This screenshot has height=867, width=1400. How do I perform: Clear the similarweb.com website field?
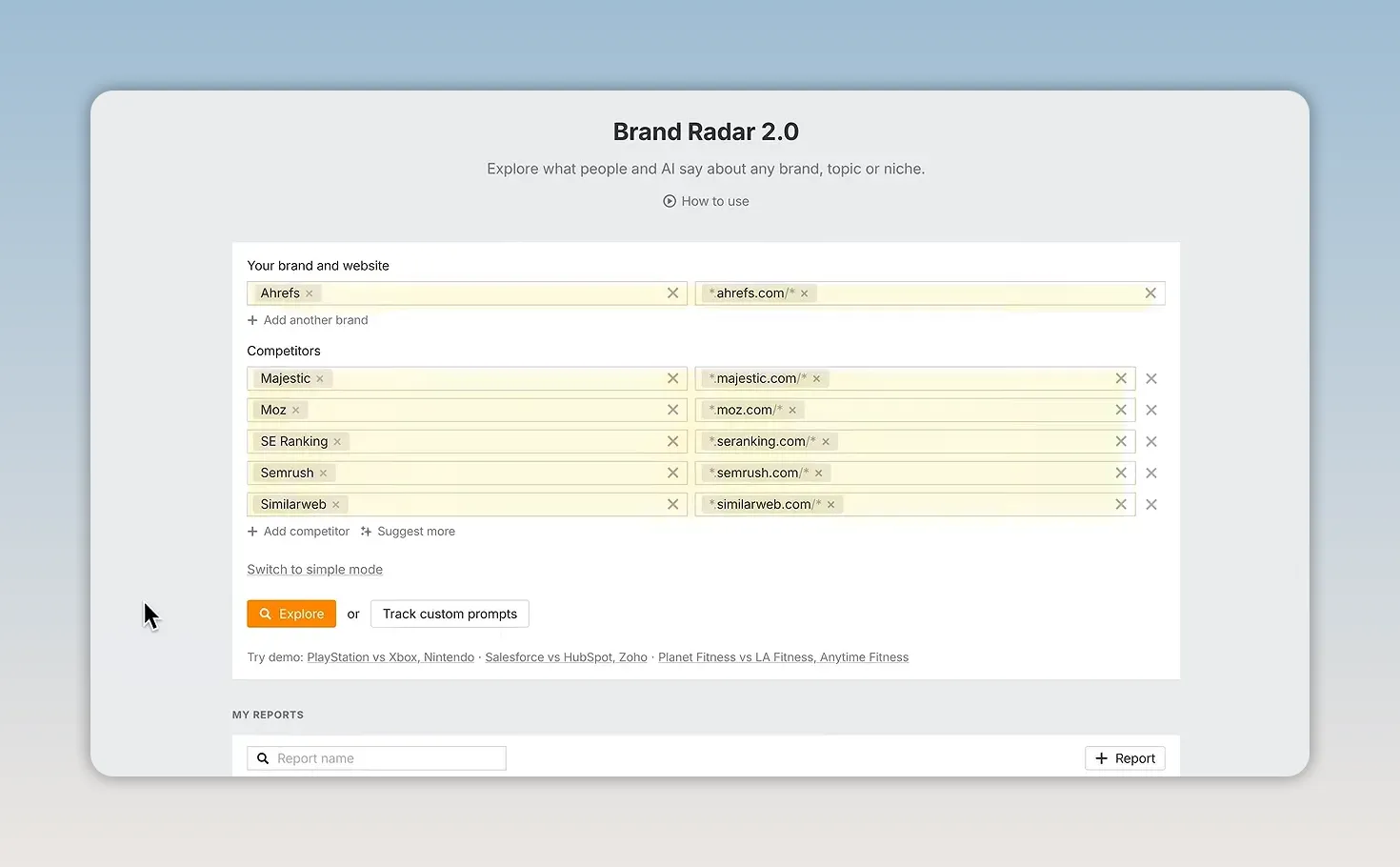[x=1121, y=504]
